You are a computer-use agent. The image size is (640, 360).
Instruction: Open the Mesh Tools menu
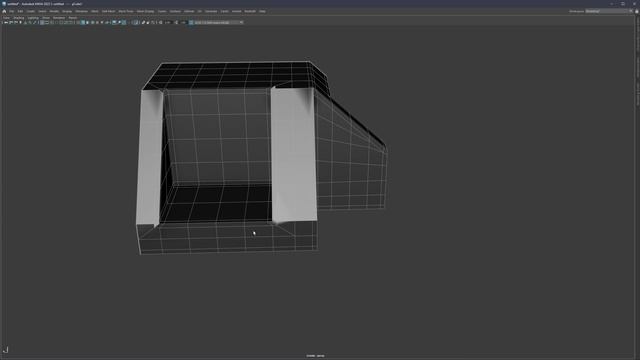[x=126, y=11]
